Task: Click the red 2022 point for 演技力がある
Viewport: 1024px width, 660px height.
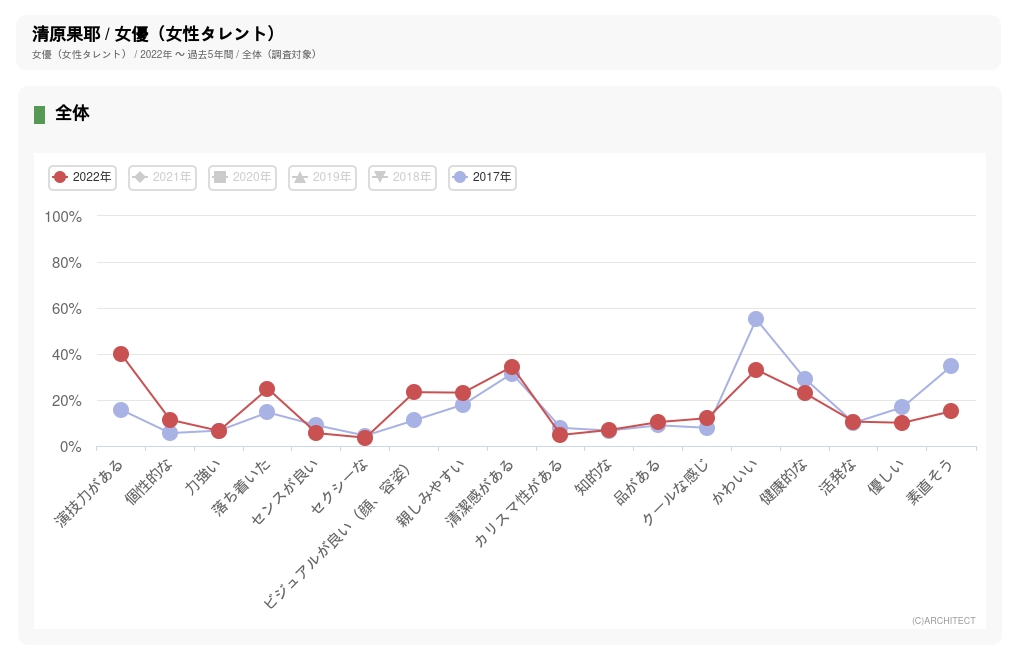Action: 121,354
